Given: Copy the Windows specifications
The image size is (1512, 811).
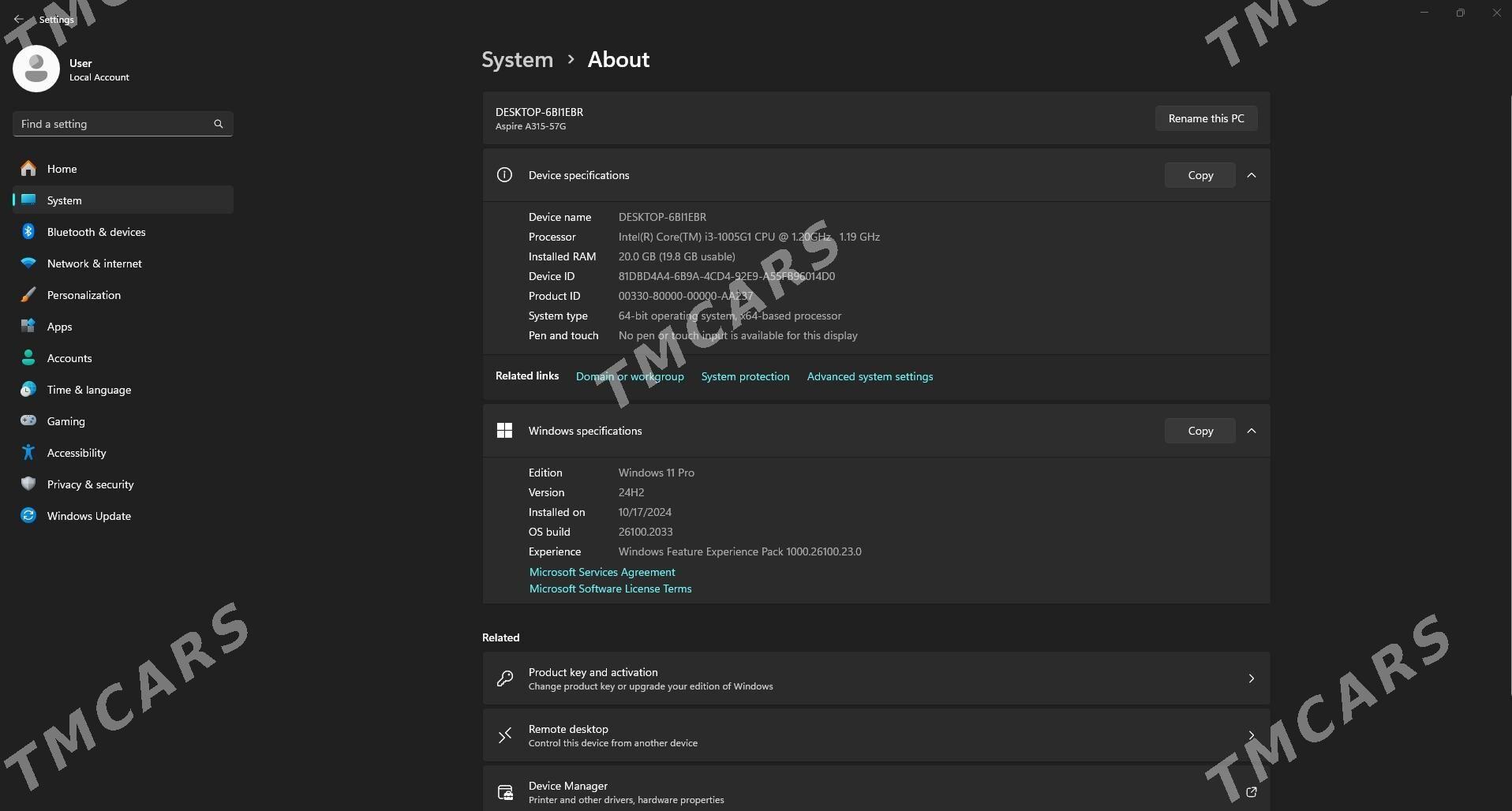Looking at the screenshot, I should (1200, 431).
